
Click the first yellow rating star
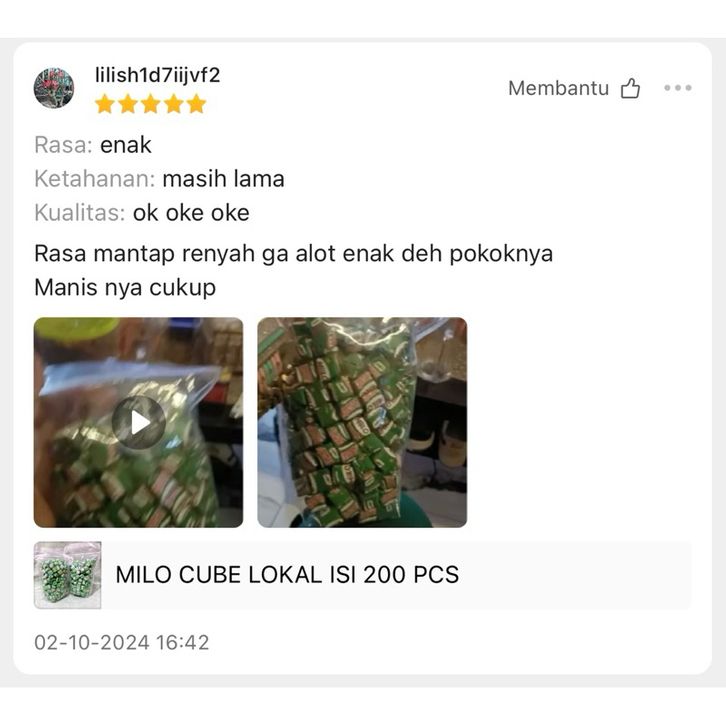point(105,104)
